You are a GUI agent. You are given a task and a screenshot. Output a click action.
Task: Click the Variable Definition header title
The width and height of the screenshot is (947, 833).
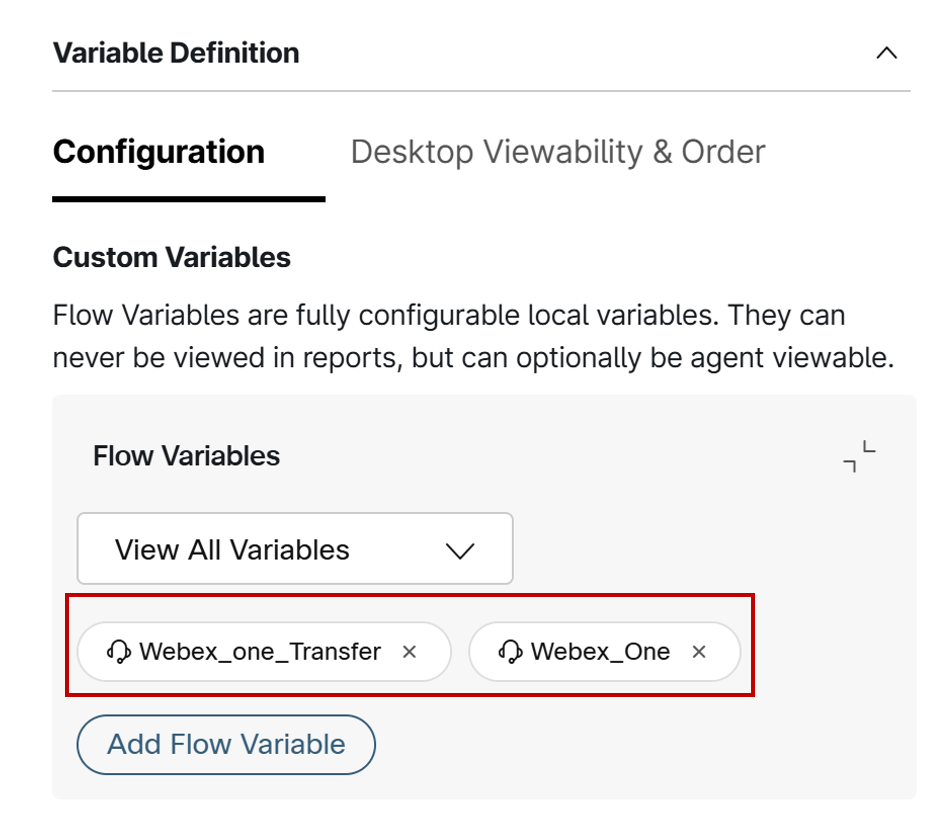[176, 53]
